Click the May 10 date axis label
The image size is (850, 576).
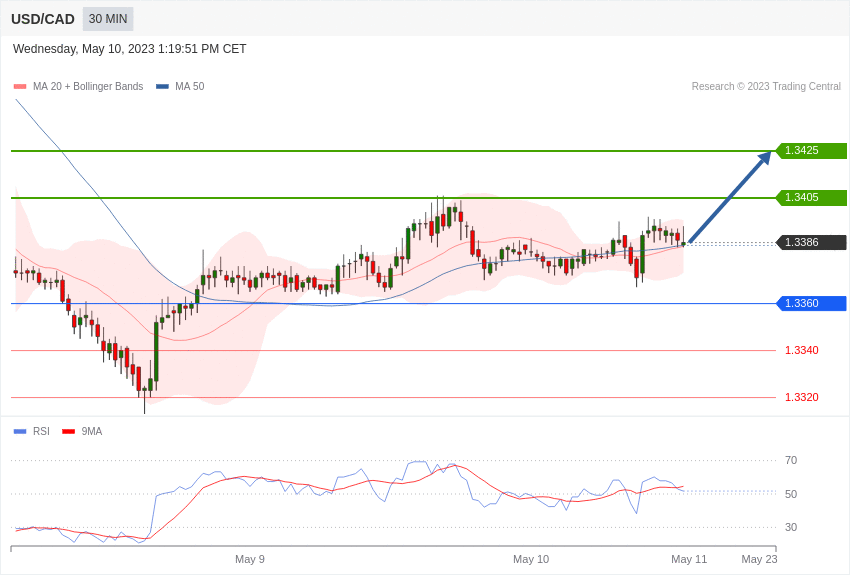[x=531, y=559]
